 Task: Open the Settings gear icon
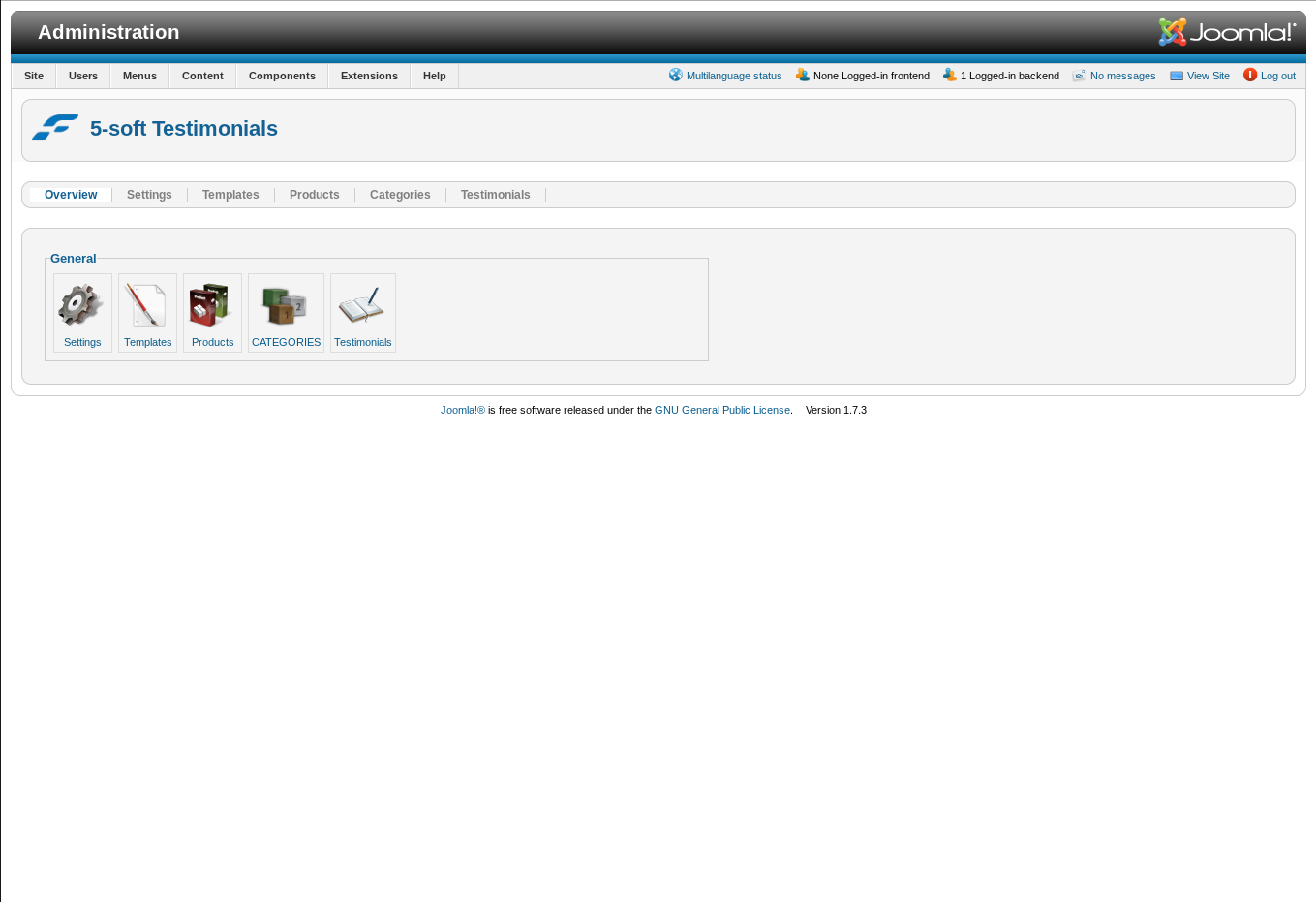click(x=80, y=305)
